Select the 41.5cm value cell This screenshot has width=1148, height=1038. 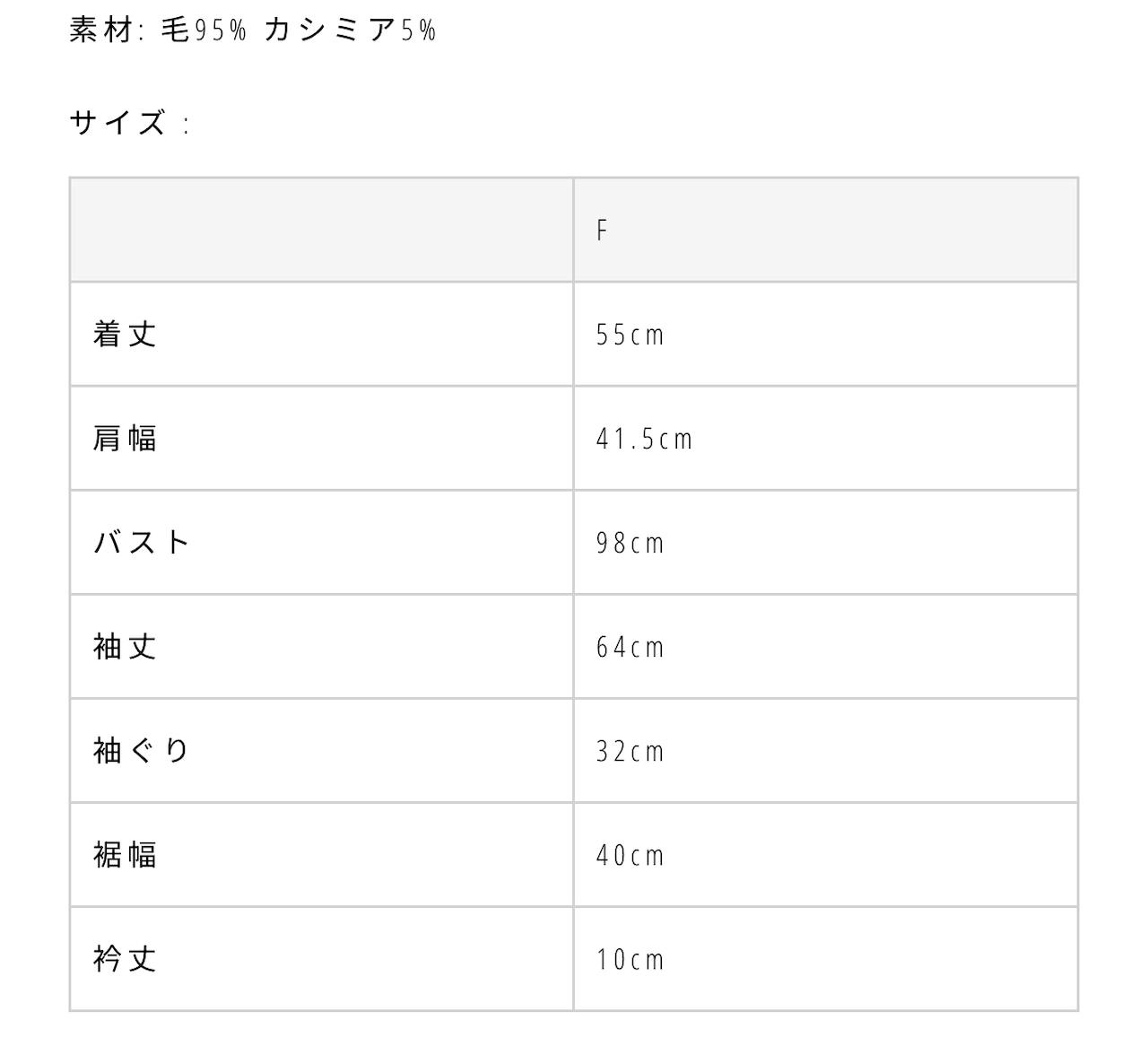[x=644, y=440]
